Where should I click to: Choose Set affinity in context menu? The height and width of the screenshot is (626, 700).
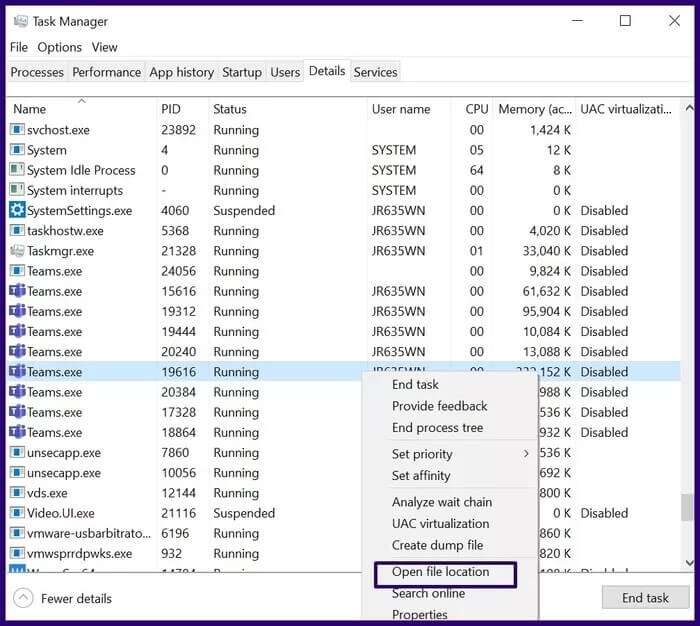421,476
